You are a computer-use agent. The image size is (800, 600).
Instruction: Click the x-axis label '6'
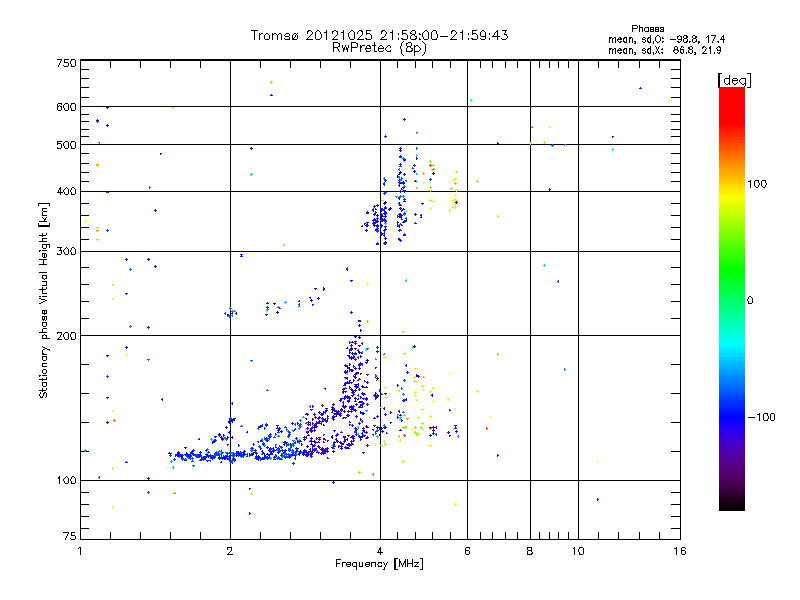coord(467,551)
